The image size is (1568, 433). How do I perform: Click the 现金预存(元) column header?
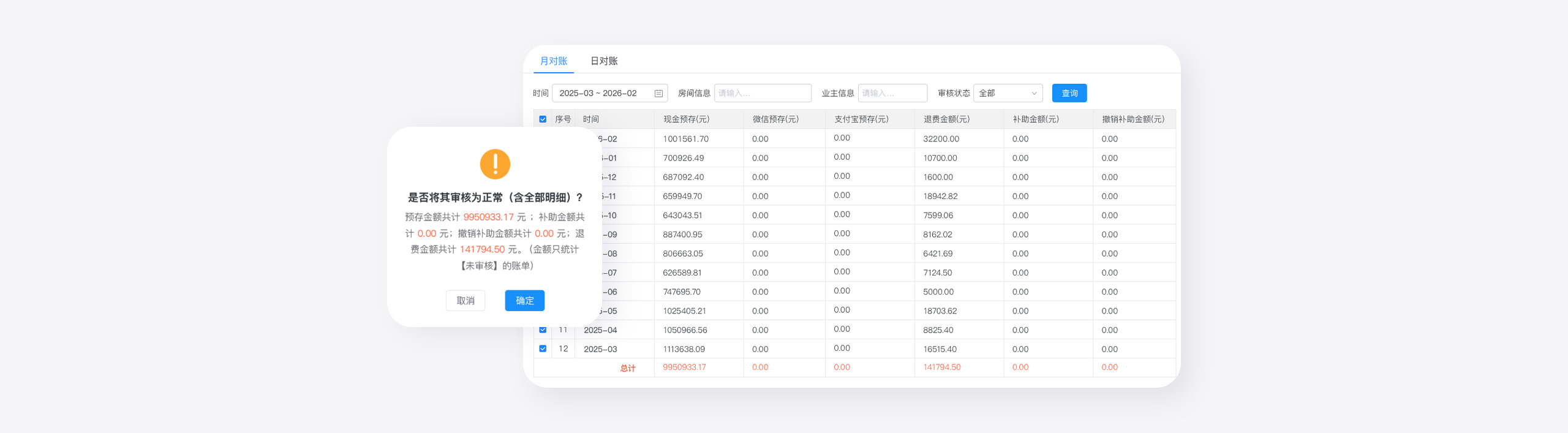pyautogui.click(x=686, y=119)
